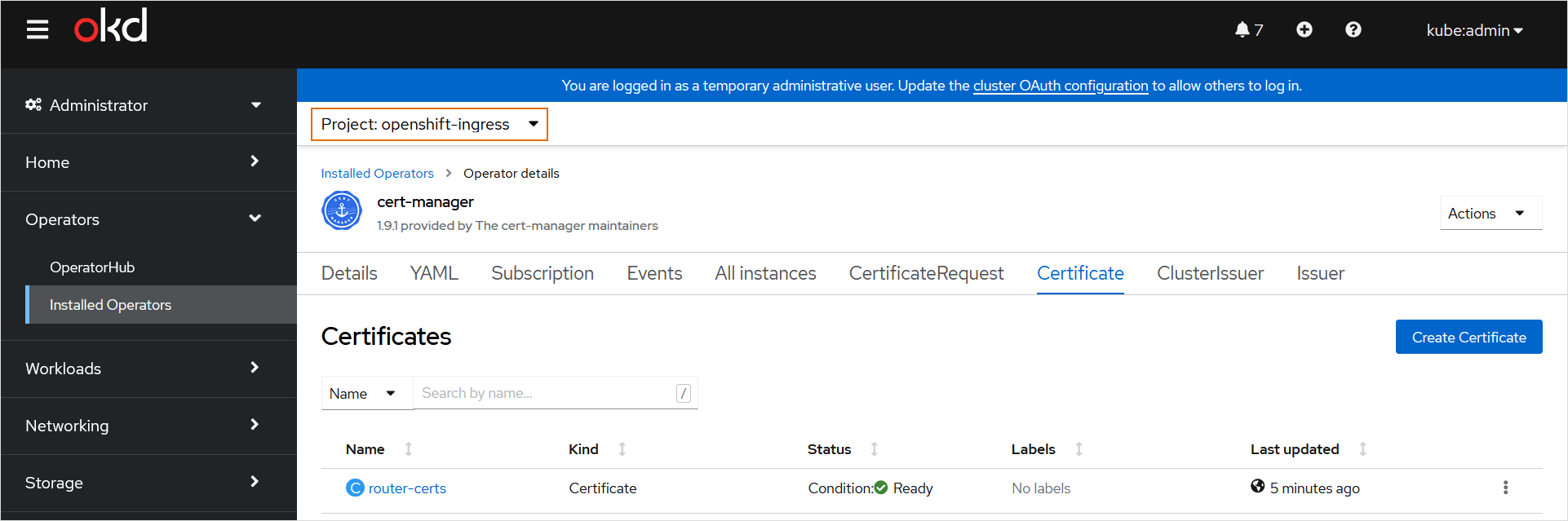Switch to the Details tab
The image size is (1568, 521).
point(349,273)
